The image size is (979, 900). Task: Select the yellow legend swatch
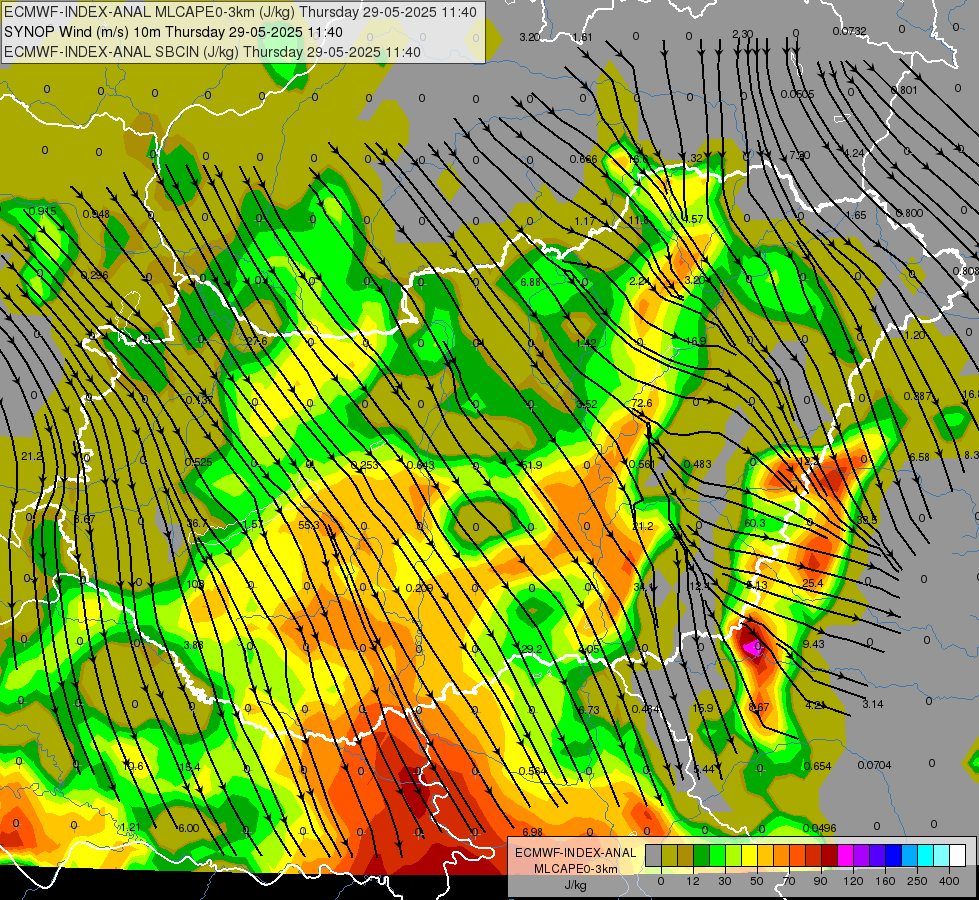click(x=749, y=855)
